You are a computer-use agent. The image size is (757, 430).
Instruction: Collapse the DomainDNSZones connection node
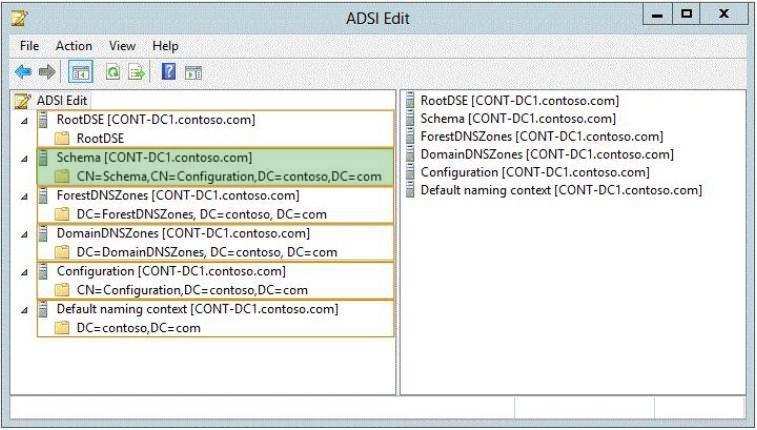pos(24,235)
